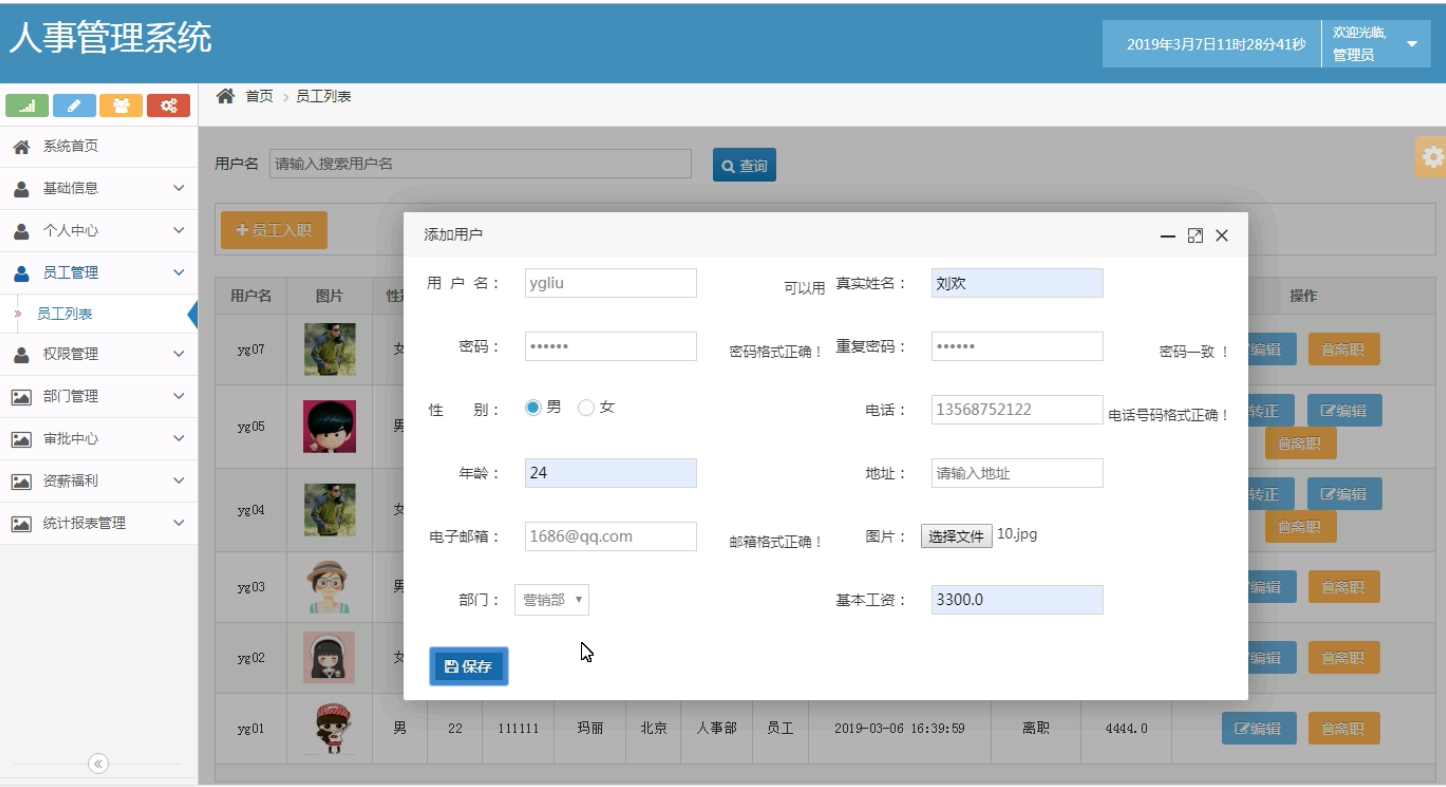Close the 添加用户 dialog
Screen dimensions: 1446x787
1222,236
